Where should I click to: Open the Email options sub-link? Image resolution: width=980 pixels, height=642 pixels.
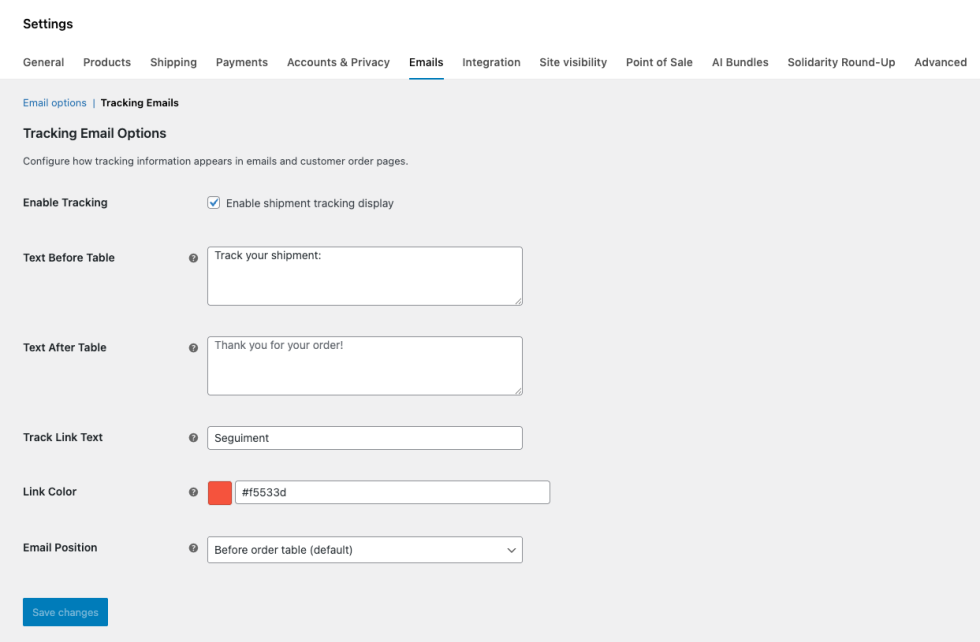[55, 103]
